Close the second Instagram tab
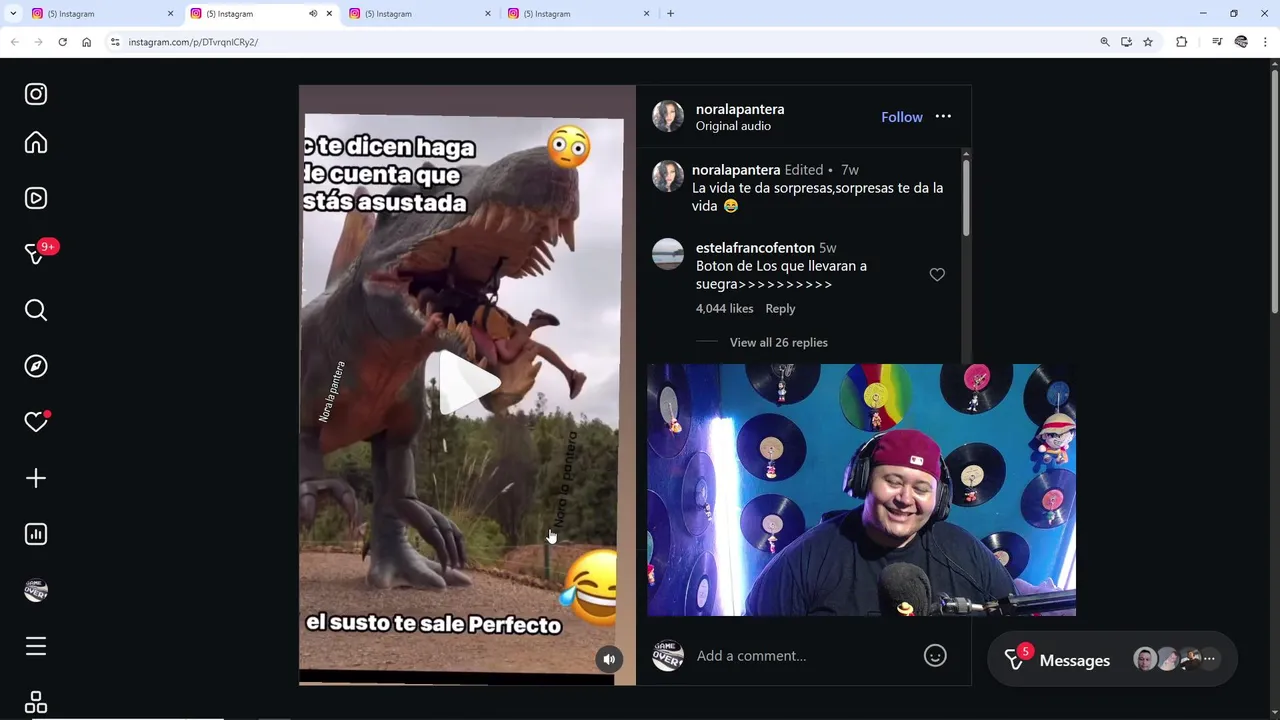This screenshot has width=1280, height=720. 329,14
